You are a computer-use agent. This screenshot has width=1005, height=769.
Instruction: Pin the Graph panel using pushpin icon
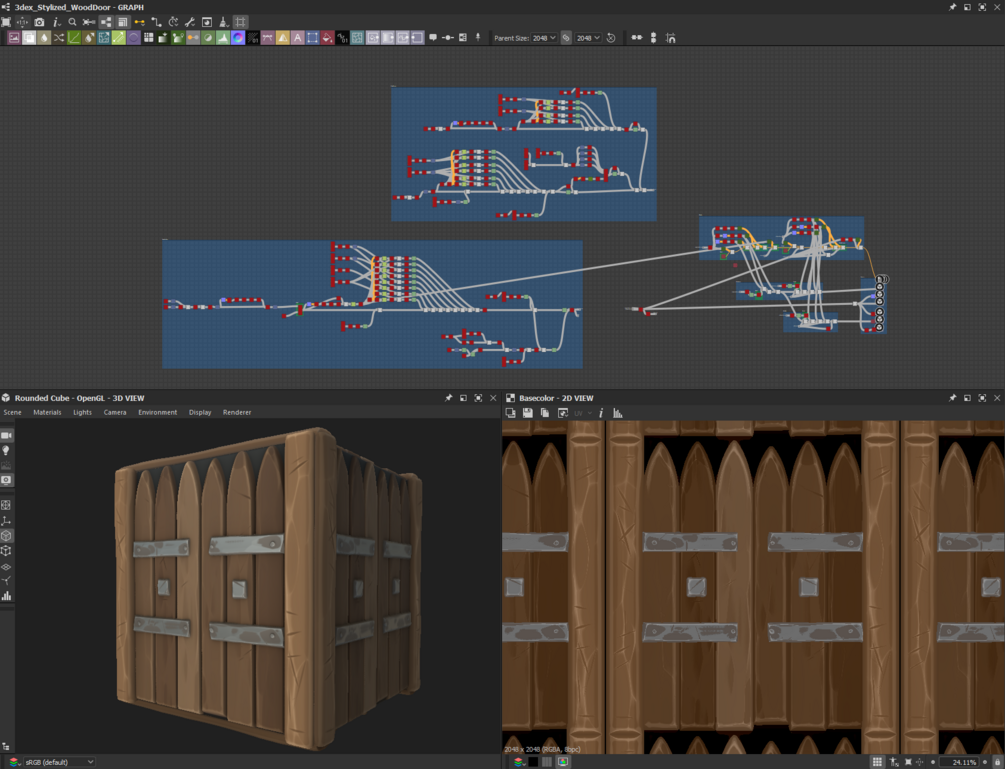pyautogui.click(x=952, y=7)
